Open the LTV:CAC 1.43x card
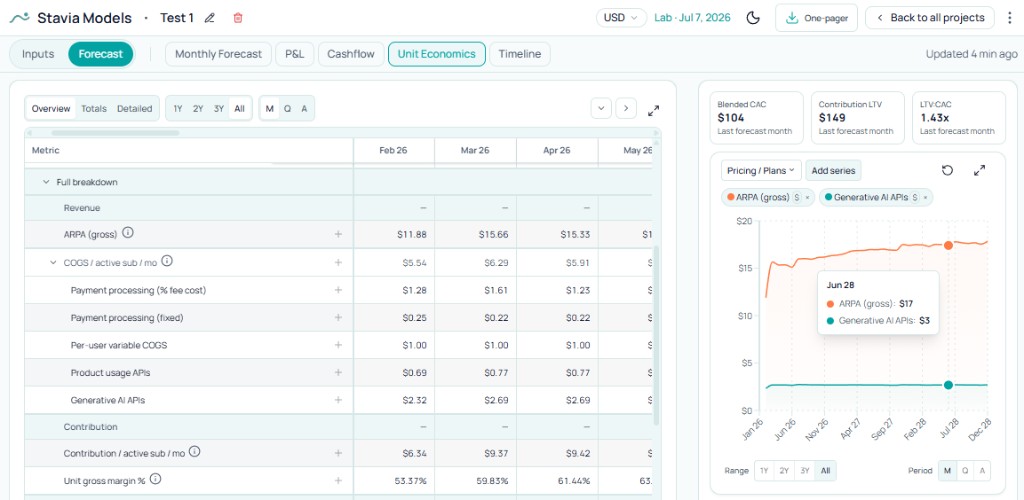The image size is (1024, 500). tap(959, 117)
